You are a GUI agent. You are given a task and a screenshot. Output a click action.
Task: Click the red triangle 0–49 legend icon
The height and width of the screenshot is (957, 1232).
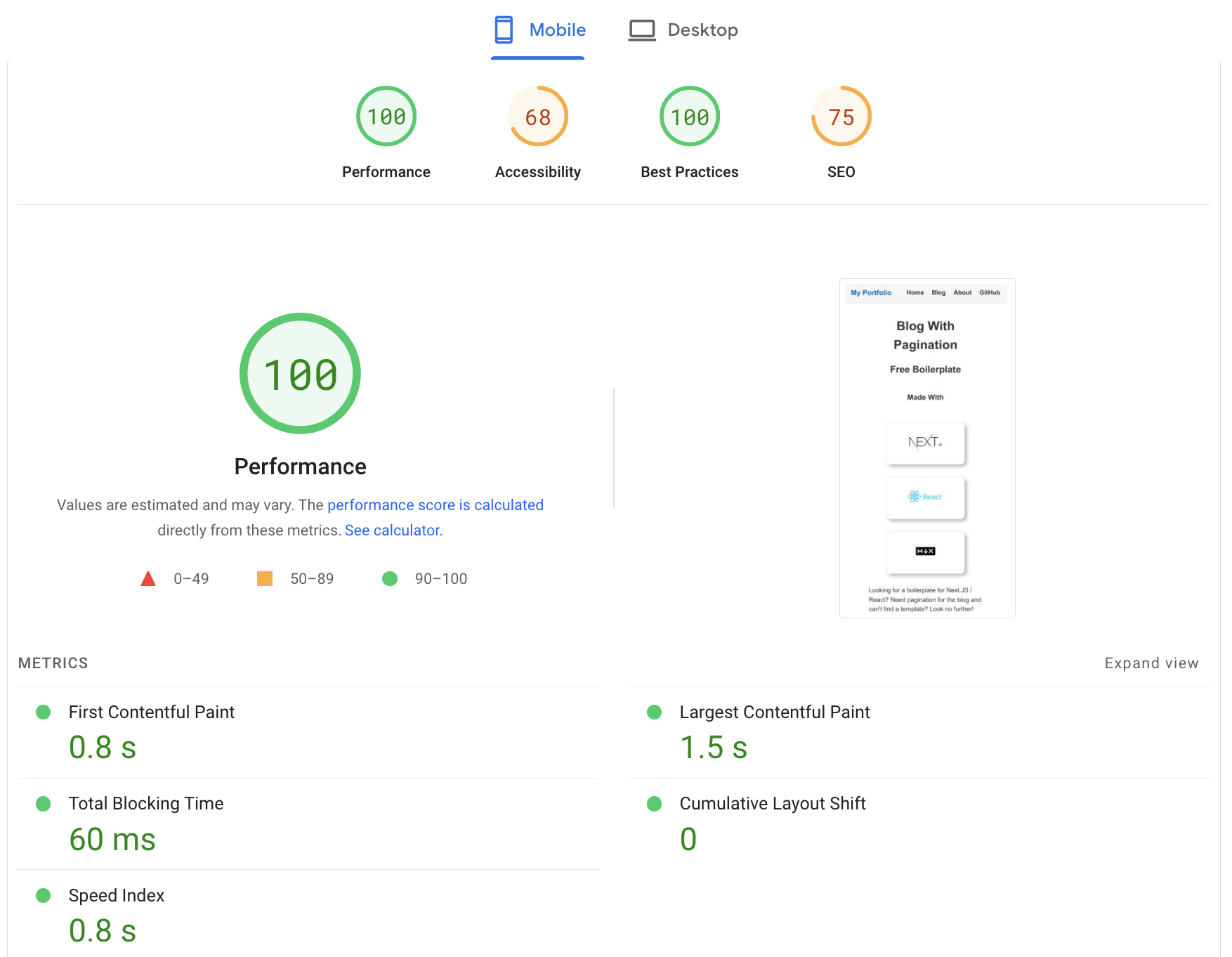[148, 579]
